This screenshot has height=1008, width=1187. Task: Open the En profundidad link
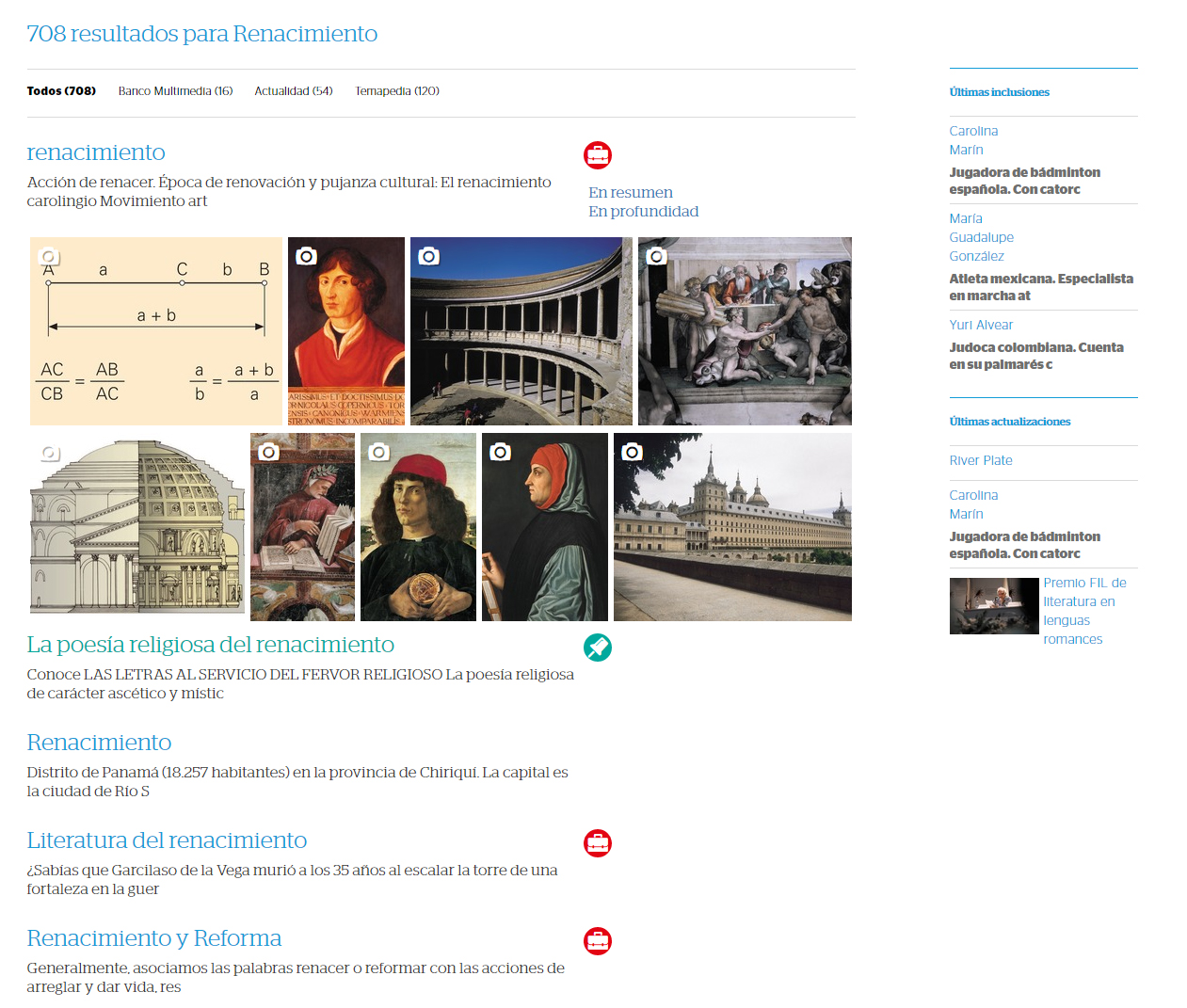click(x=643, y=212)
